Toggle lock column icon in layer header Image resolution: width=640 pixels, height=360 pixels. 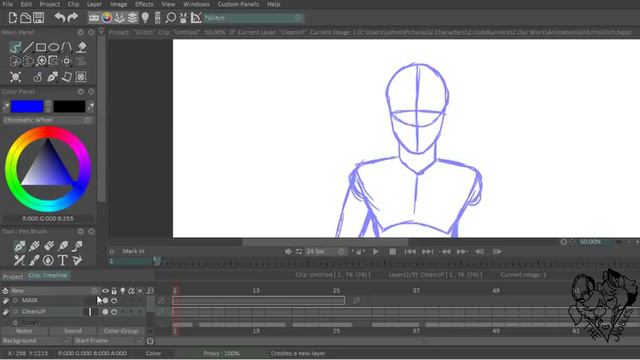[114, 291]
